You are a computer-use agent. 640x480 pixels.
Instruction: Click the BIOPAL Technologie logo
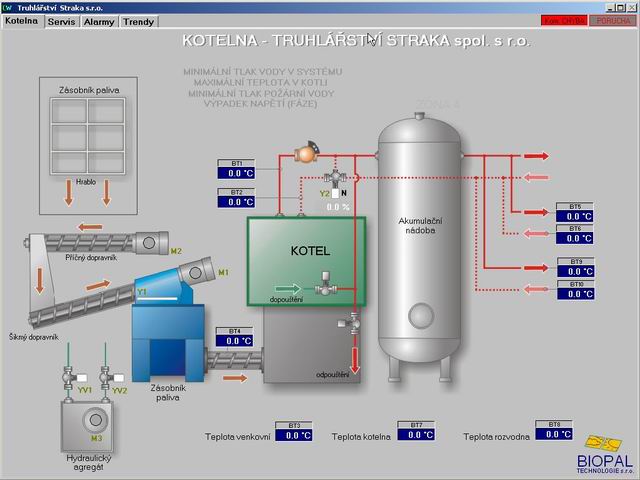pyautogui.click(x=604, y=450)
